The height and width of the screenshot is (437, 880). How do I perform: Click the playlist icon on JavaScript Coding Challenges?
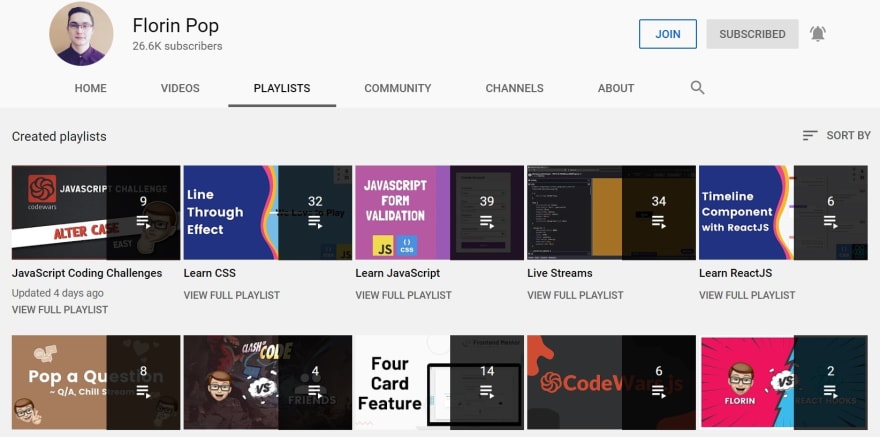[143, 221]
